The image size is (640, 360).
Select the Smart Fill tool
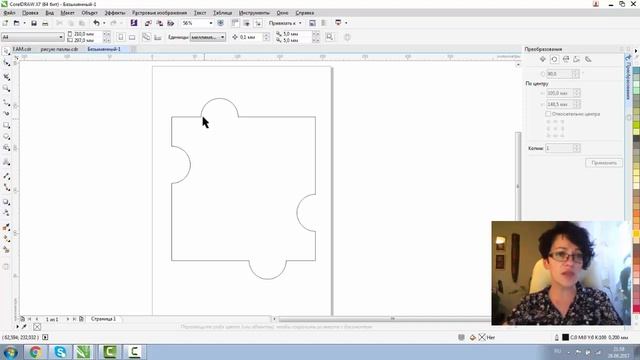click(7, 249)
